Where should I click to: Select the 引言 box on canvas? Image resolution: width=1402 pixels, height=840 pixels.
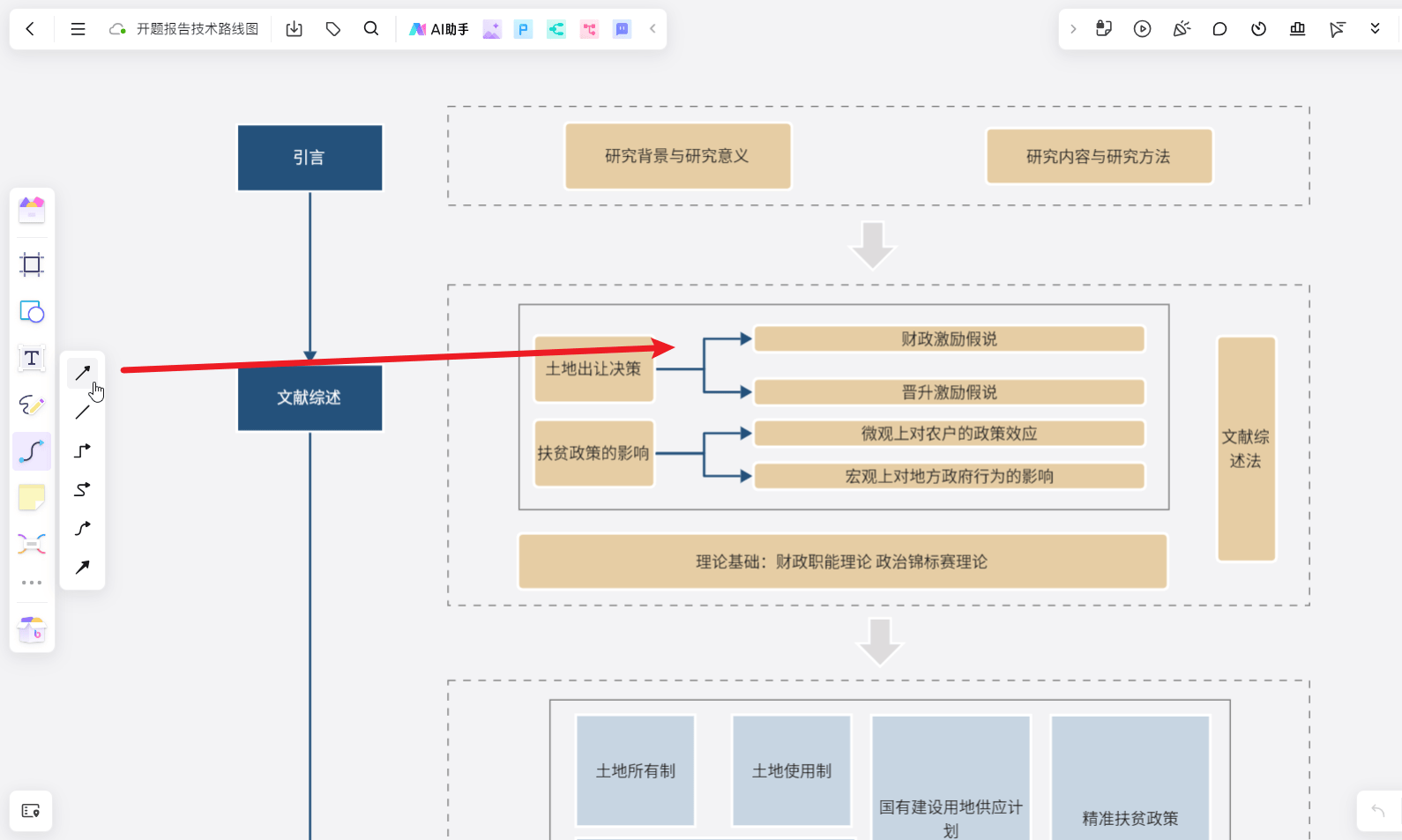309,158
